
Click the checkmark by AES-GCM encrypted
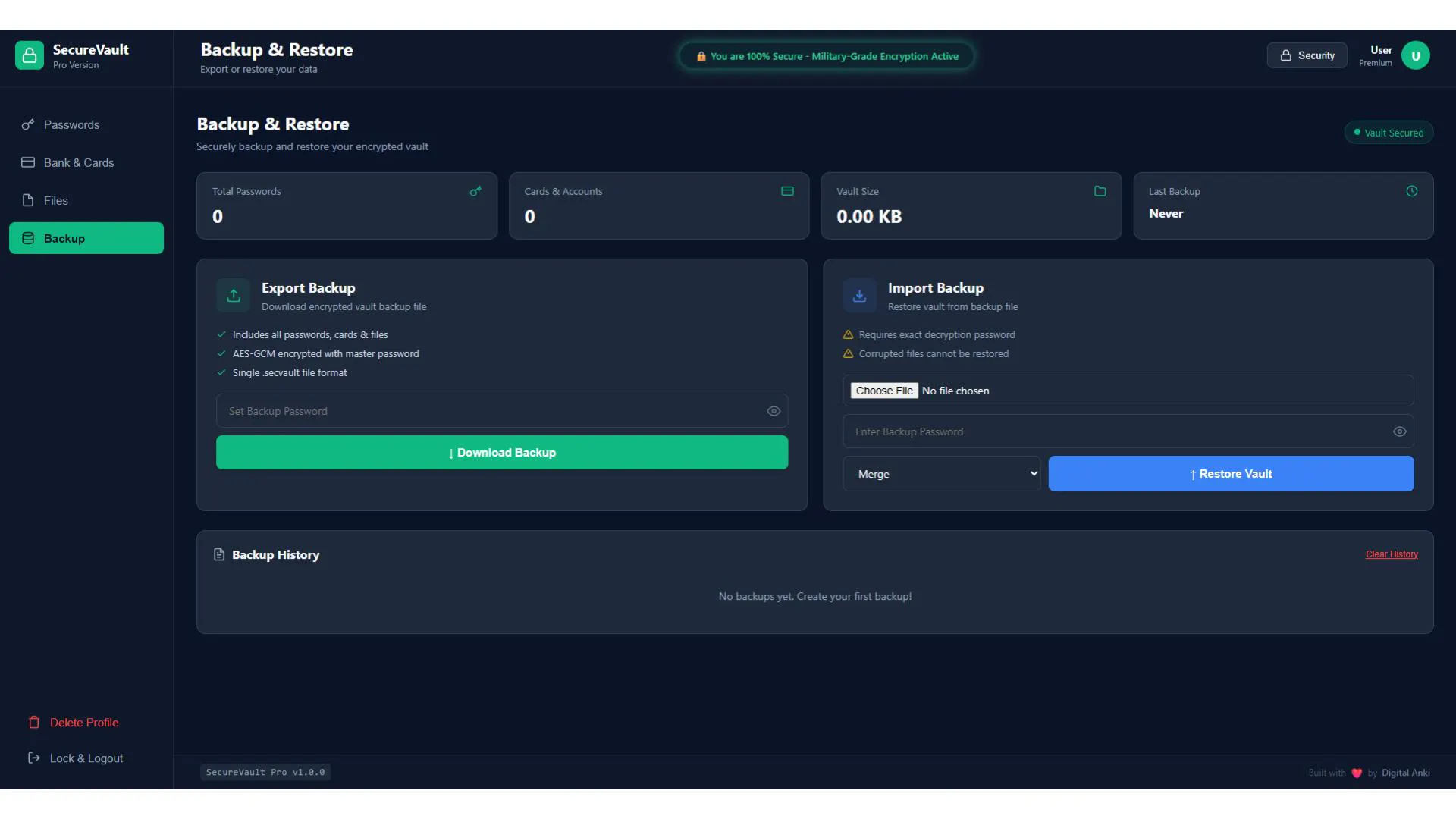[221, 353]
